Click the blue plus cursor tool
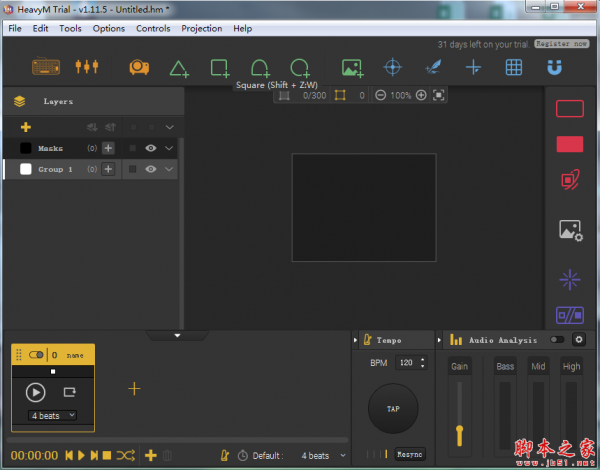The height and width of the screenshot is (470, 600). coord(473,67)
